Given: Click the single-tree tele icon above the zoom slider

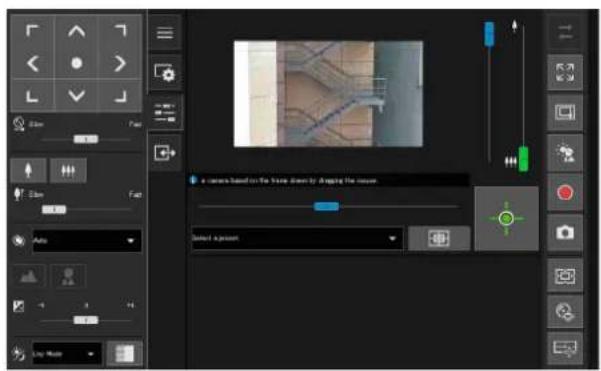Looking at the screenshot, I should 514,26.
